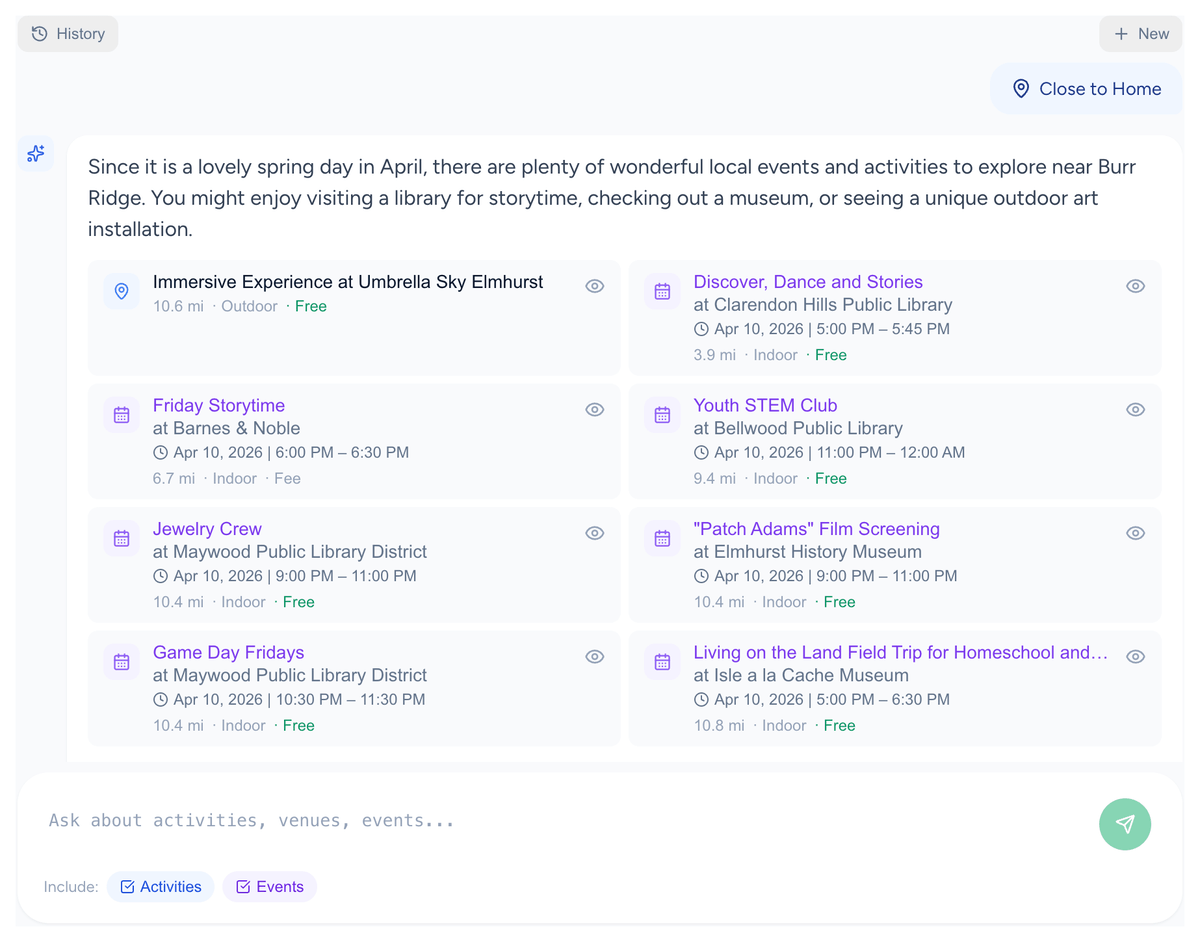Click the Close to Home chip
Viewport: 1200px width, 942px height.
click(1086, 89)
